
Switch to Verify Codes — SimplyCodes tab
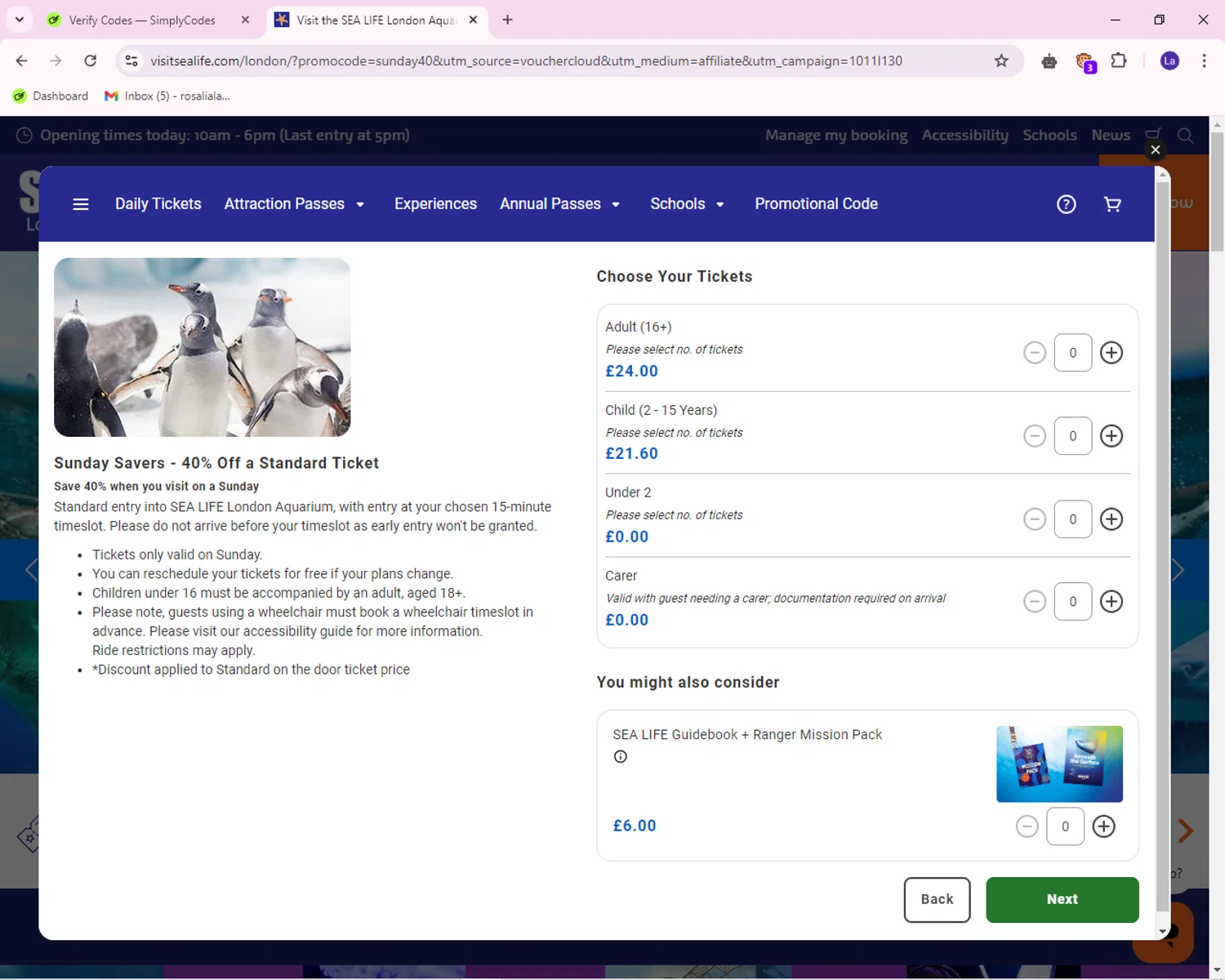[141, 20]
